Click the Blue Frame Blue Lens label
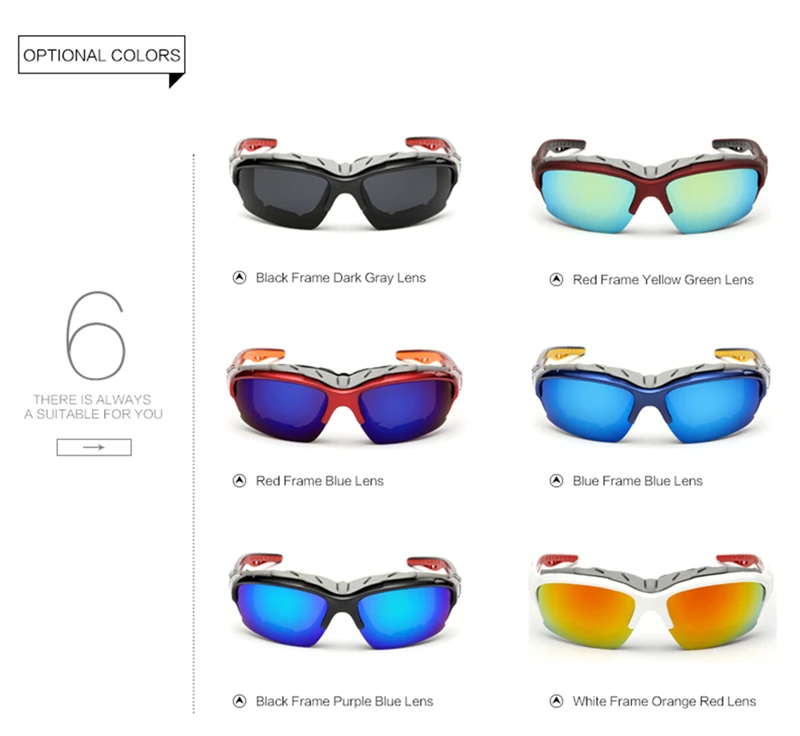Screen dimensions: 800x736 tap(637, 481)
